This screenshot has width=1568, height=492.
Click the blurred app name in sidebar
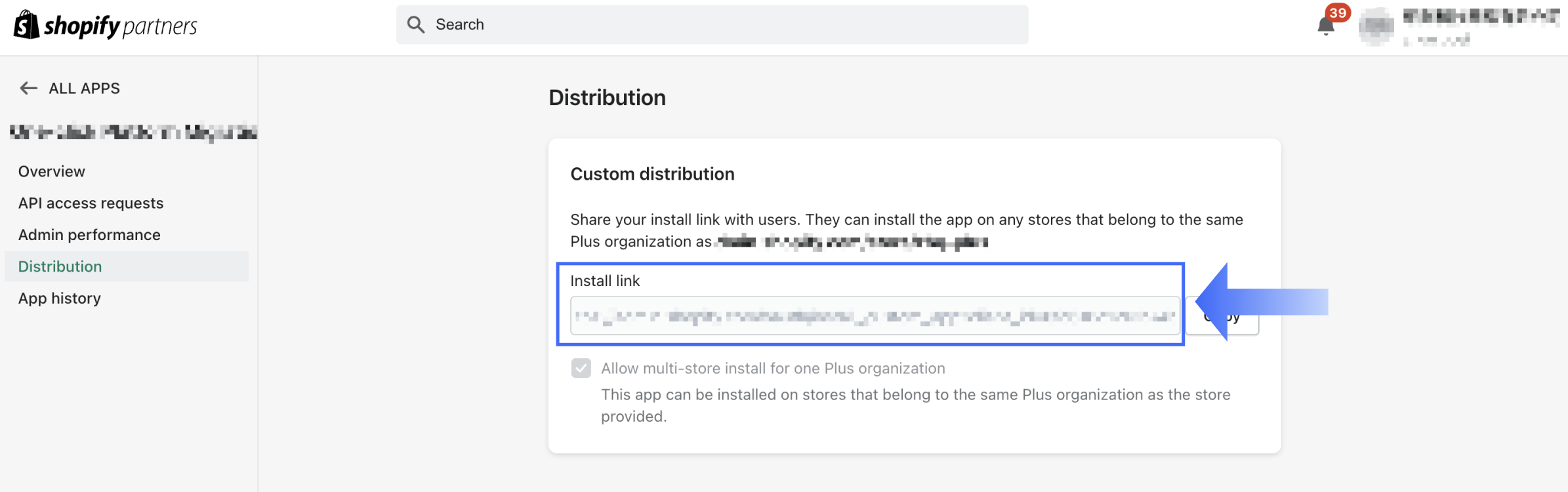pos(133,132)
